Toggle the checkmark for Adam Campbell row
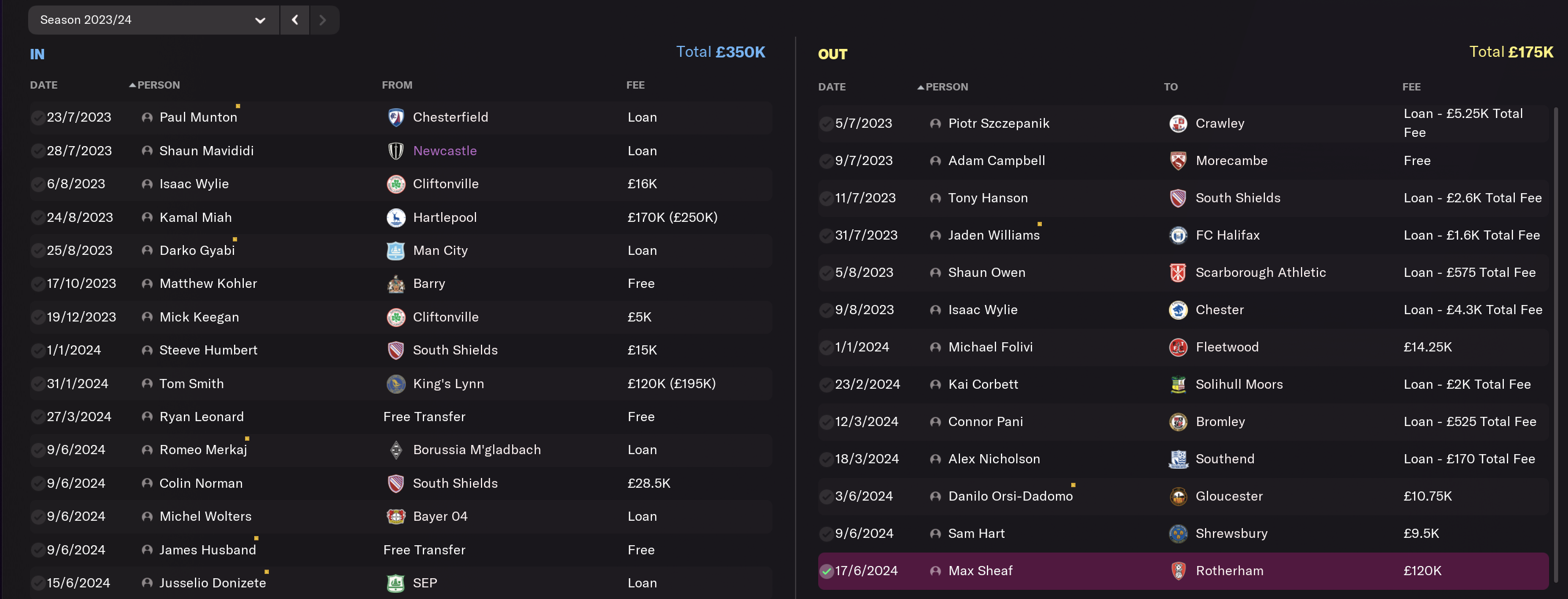Image resolution: width=1568 pixels, height=599 pixels. pos(827,161)
